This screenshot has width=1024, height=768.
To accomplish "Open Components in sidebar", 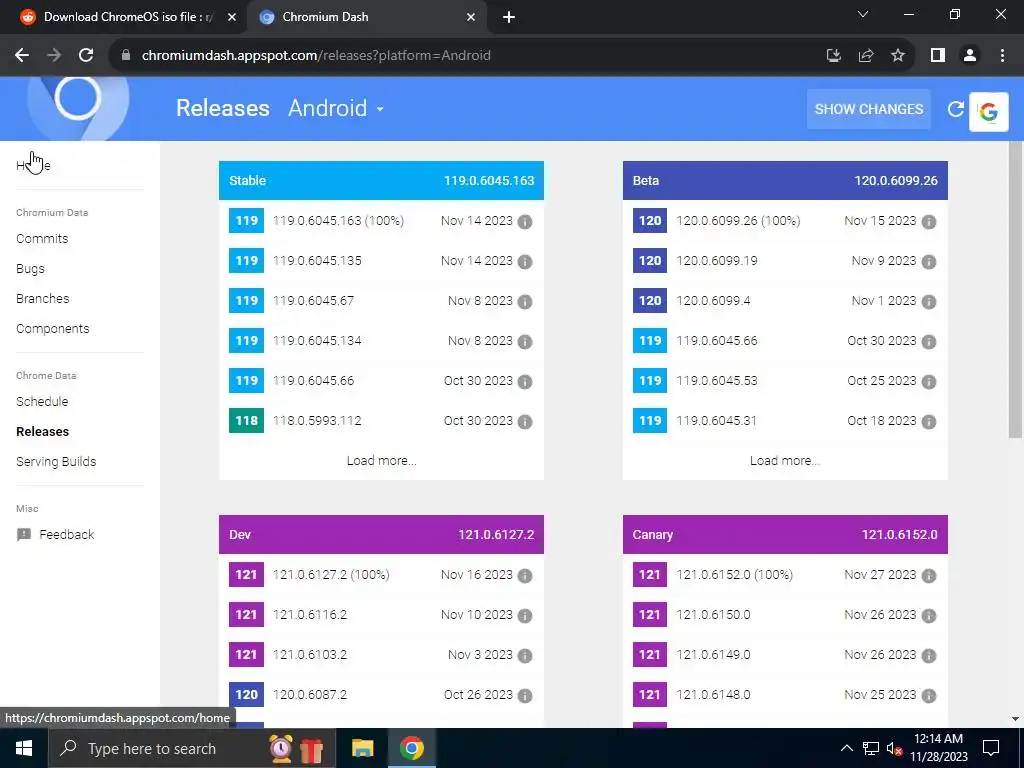I will [x=53, y=329].
